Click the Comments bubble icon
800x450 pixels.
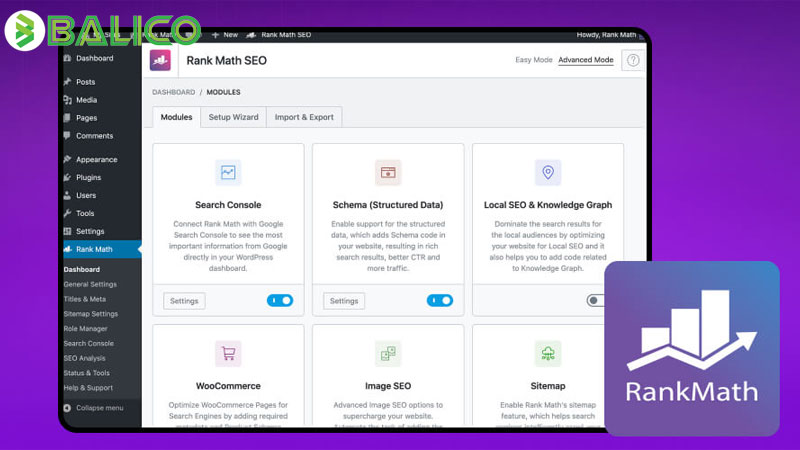(x=67, y=136)
